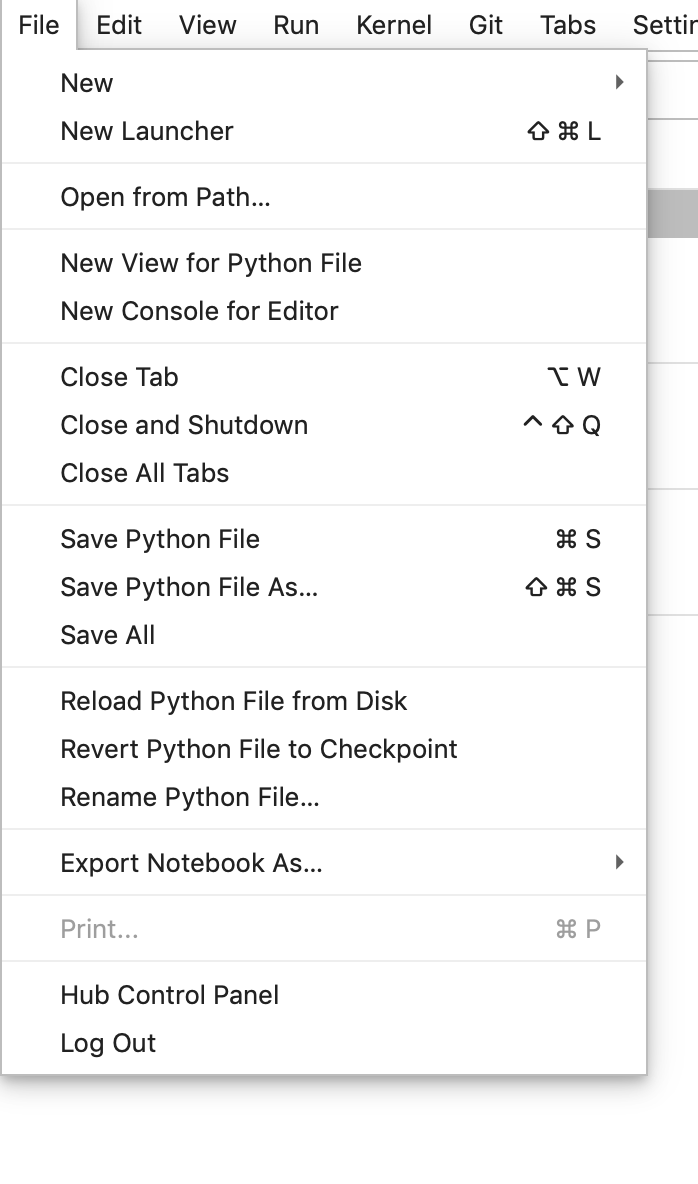
Task: Open the Tabs menu
Action: (566, 26)
